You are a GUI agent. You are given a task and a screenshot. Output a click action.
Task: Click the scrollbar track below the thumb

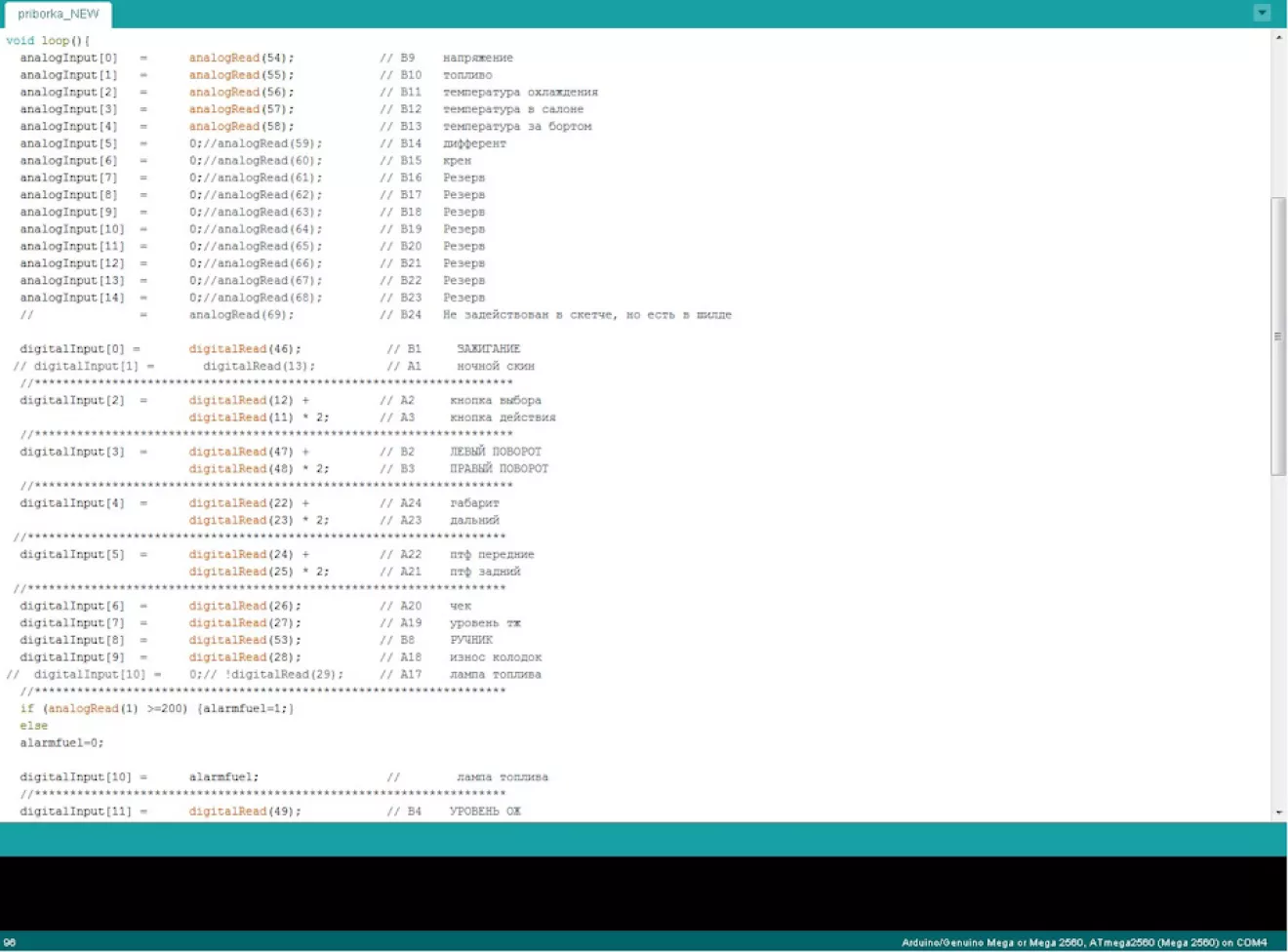pyautogui.click(x=1278, y=634)
